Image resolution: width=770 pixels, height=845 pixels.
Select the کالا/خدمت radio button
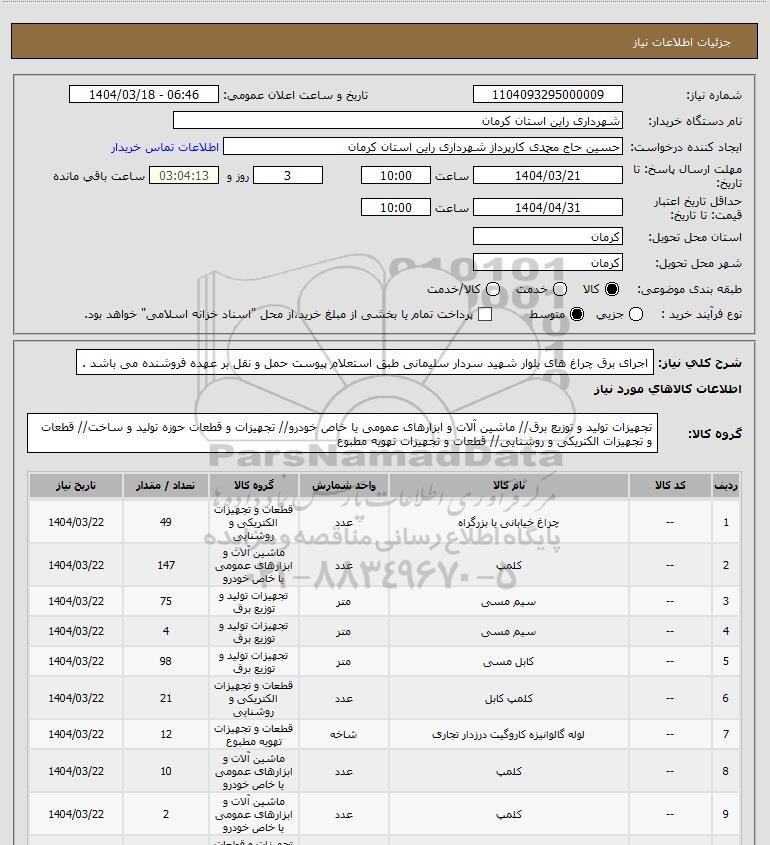tap(492, 289)
